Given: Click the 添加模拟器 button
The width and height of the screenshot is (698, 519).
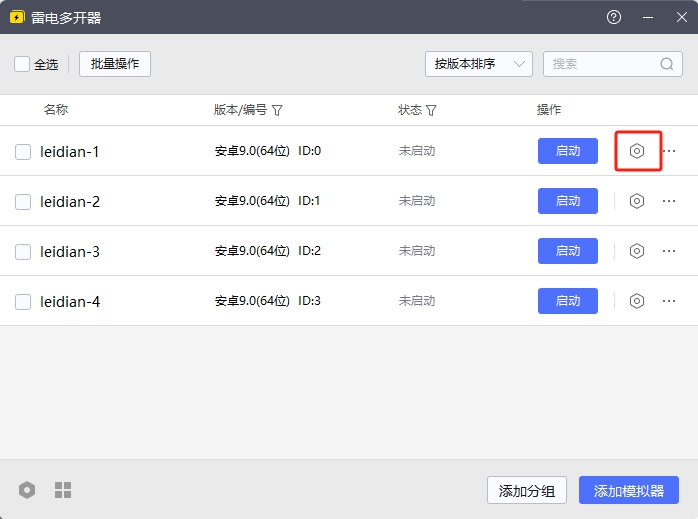Looking at the screenshot, I should pyautogui.click(x=629, y=490).
